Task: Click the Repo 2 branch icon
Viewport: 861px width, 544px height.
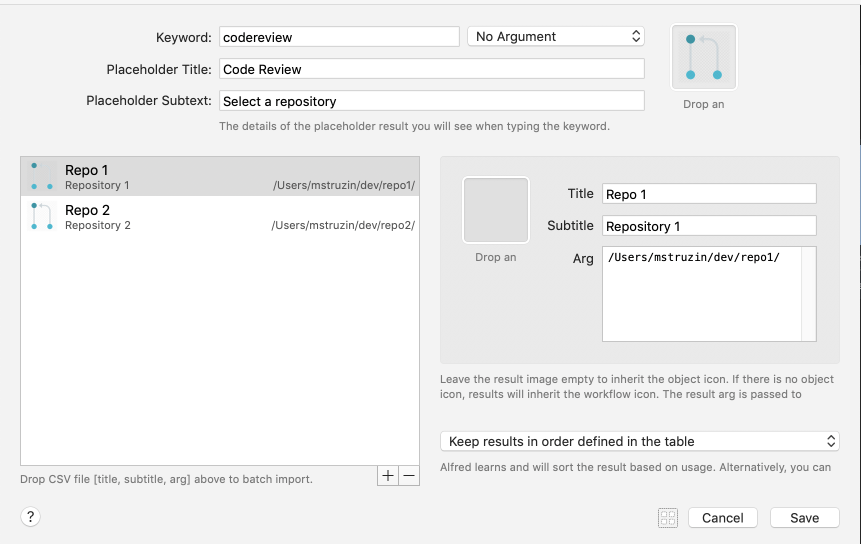Action: point(42,216)
